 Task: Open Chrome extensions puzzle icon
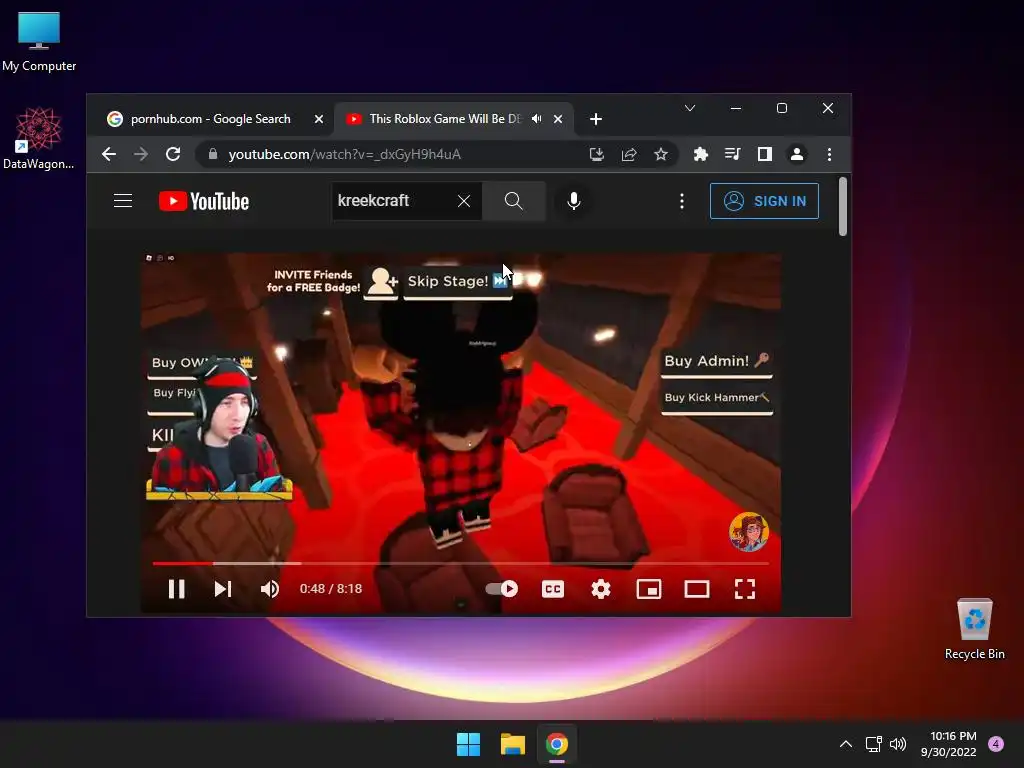[x=700, y=154]
